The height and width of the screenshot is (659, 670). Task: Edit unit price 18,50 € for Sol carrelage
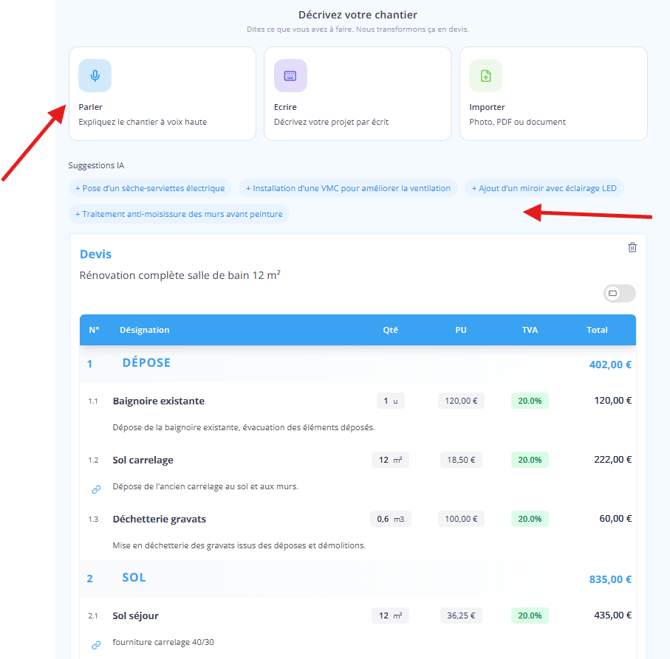point(460,460)
